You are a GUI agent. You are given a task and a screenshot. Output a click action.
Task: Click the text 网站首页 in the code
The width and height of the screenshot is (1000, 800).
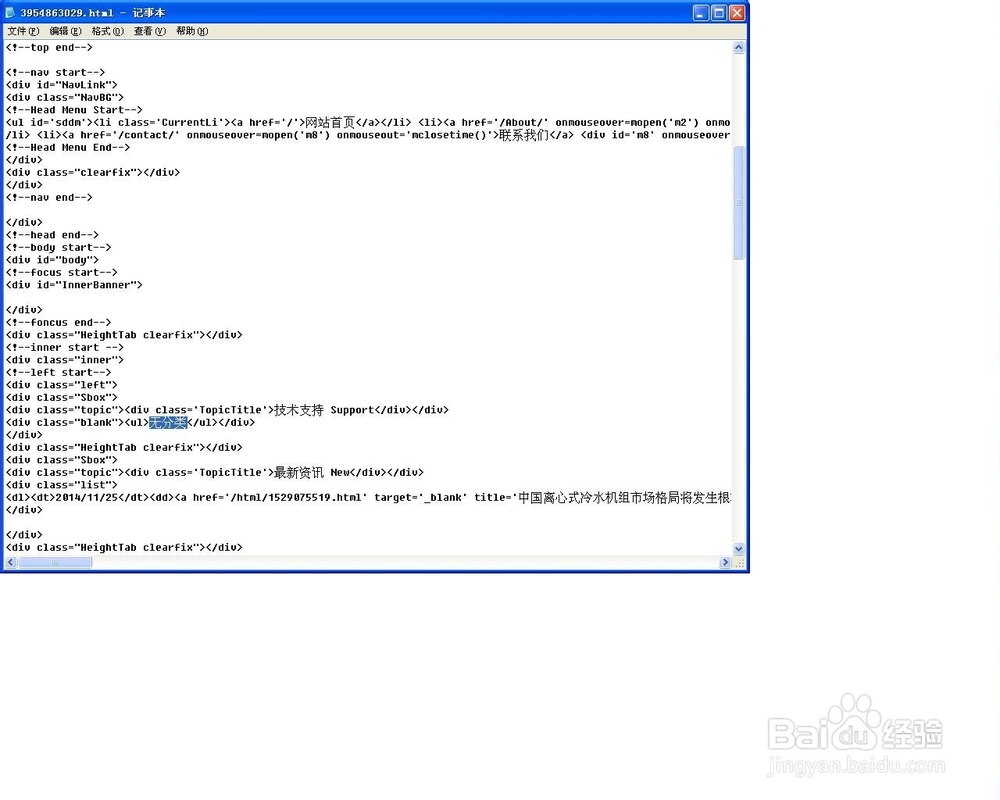pos(330,122)
